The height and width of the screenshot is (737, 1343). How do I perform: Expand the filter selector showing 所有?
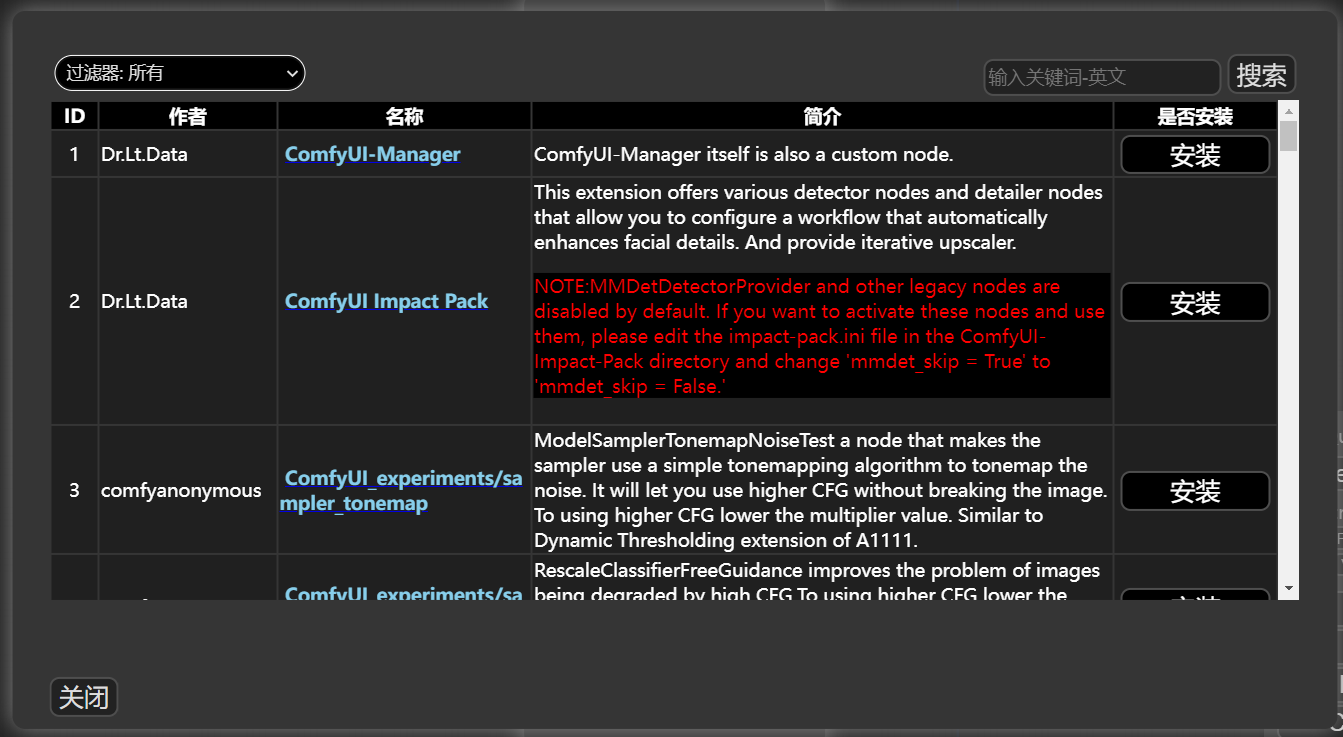tap(179, 73)
